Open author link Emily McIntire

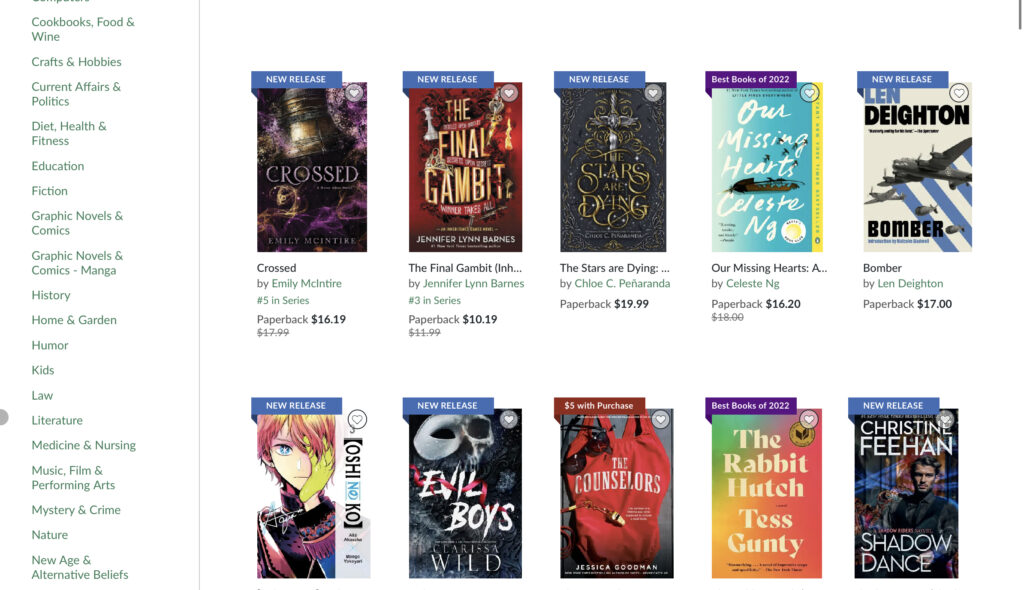306,284
